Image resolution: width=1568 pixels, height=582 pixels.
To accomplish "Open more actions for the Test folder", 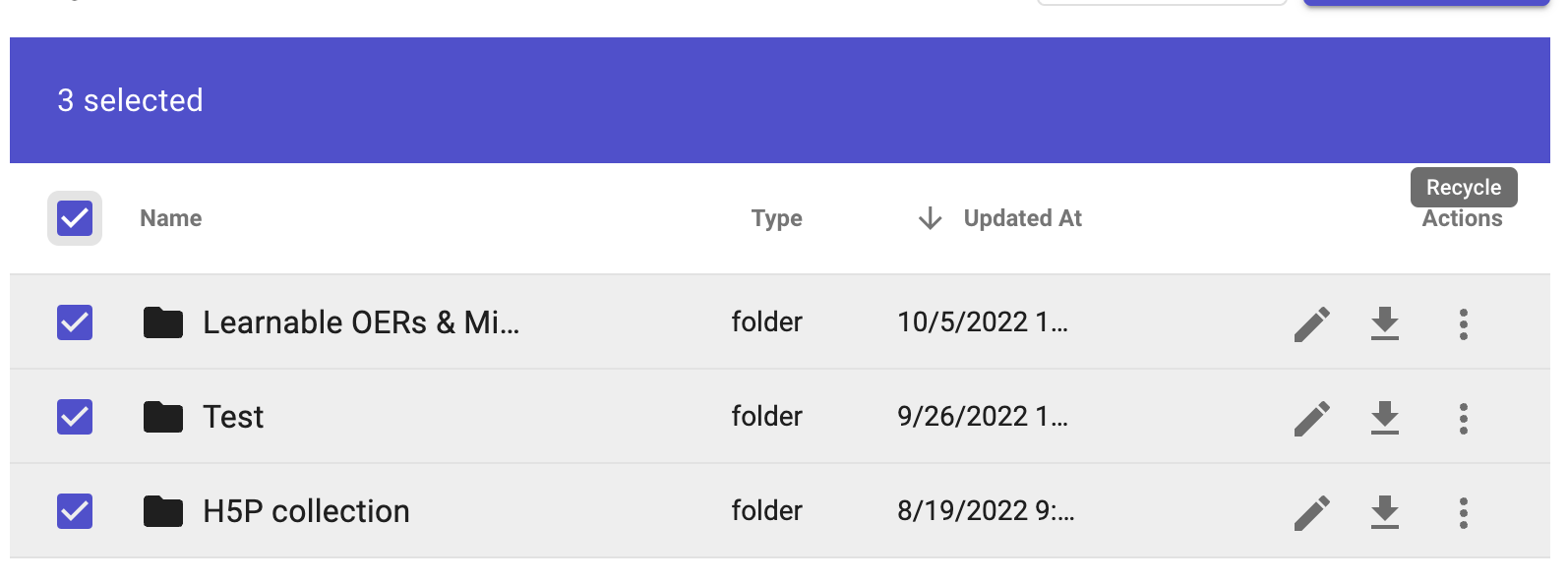I will click(x=1462, y=416).
